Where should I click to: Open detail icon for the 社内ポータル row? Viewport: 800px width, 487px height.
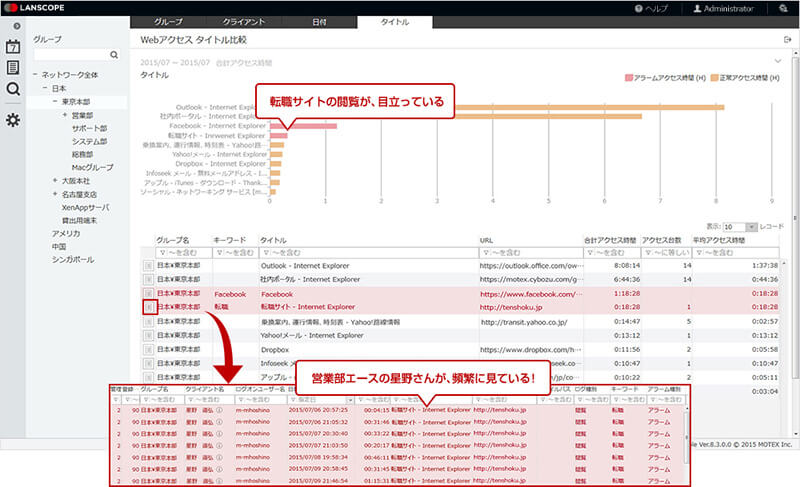pyautogui.click(x=148, y=279)
